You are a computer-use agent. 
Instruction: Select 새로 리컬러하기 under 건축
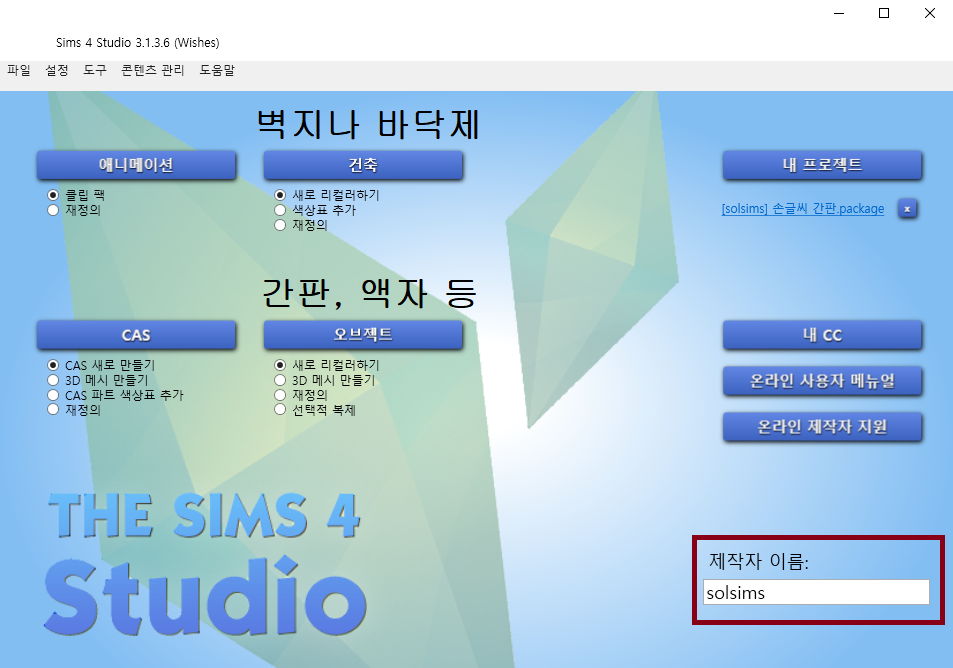[x=327, y=195]
